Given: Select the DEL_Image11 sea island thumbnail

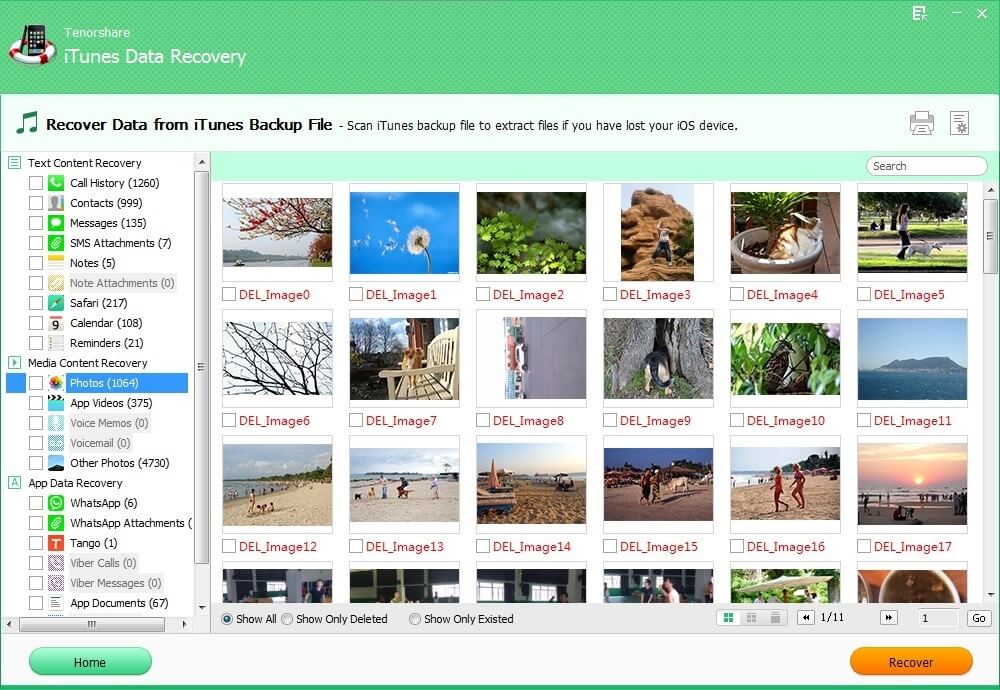Looking at the screenshot, I should coord(912,358).
